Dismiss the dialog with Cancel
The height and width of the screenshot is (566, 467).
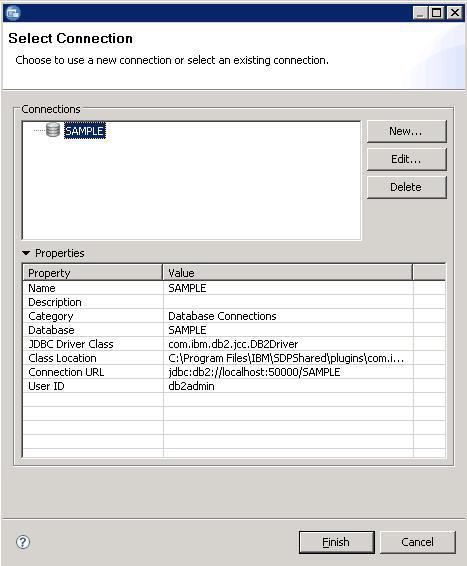click(x=418, y=542)
